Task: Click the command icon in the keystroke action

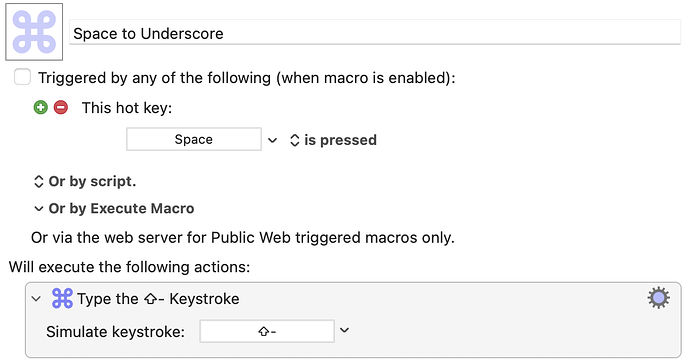Action: point(62,298)
